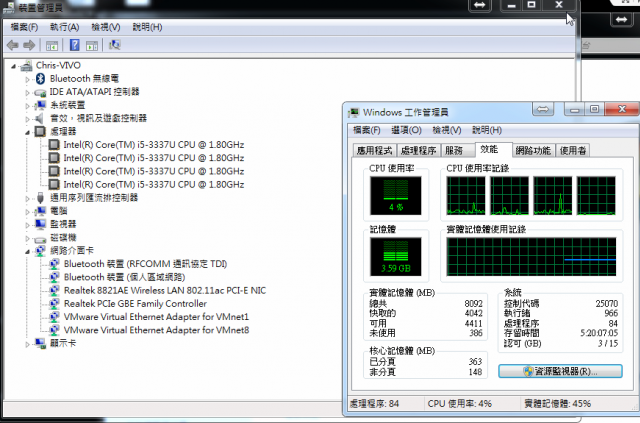Image resolution: width=640 pixels, height=423 pixels.
Task: Open 檔案(F) menu in Task Manager
Action: coord(367,130)
